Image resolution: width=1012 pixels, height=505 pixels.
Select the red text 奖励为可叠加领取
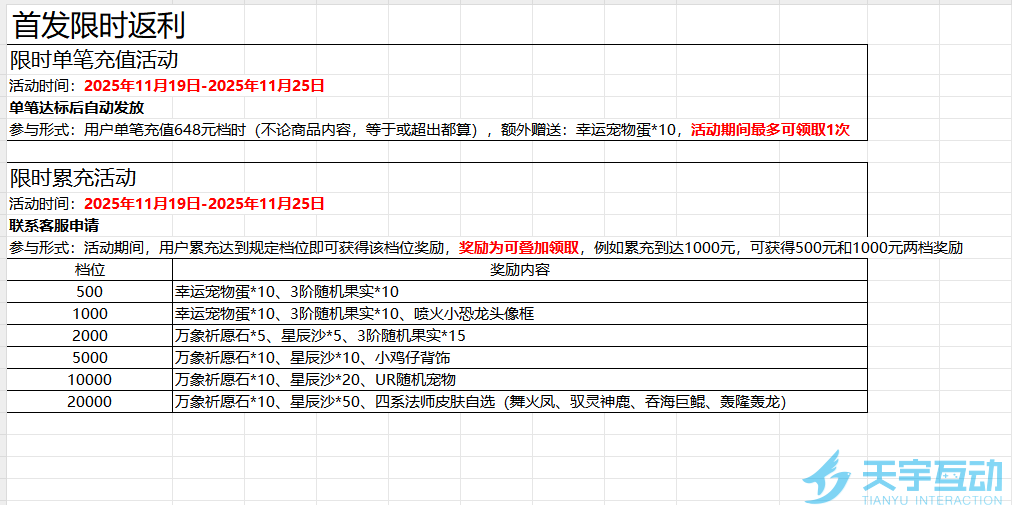coord(518,247)
